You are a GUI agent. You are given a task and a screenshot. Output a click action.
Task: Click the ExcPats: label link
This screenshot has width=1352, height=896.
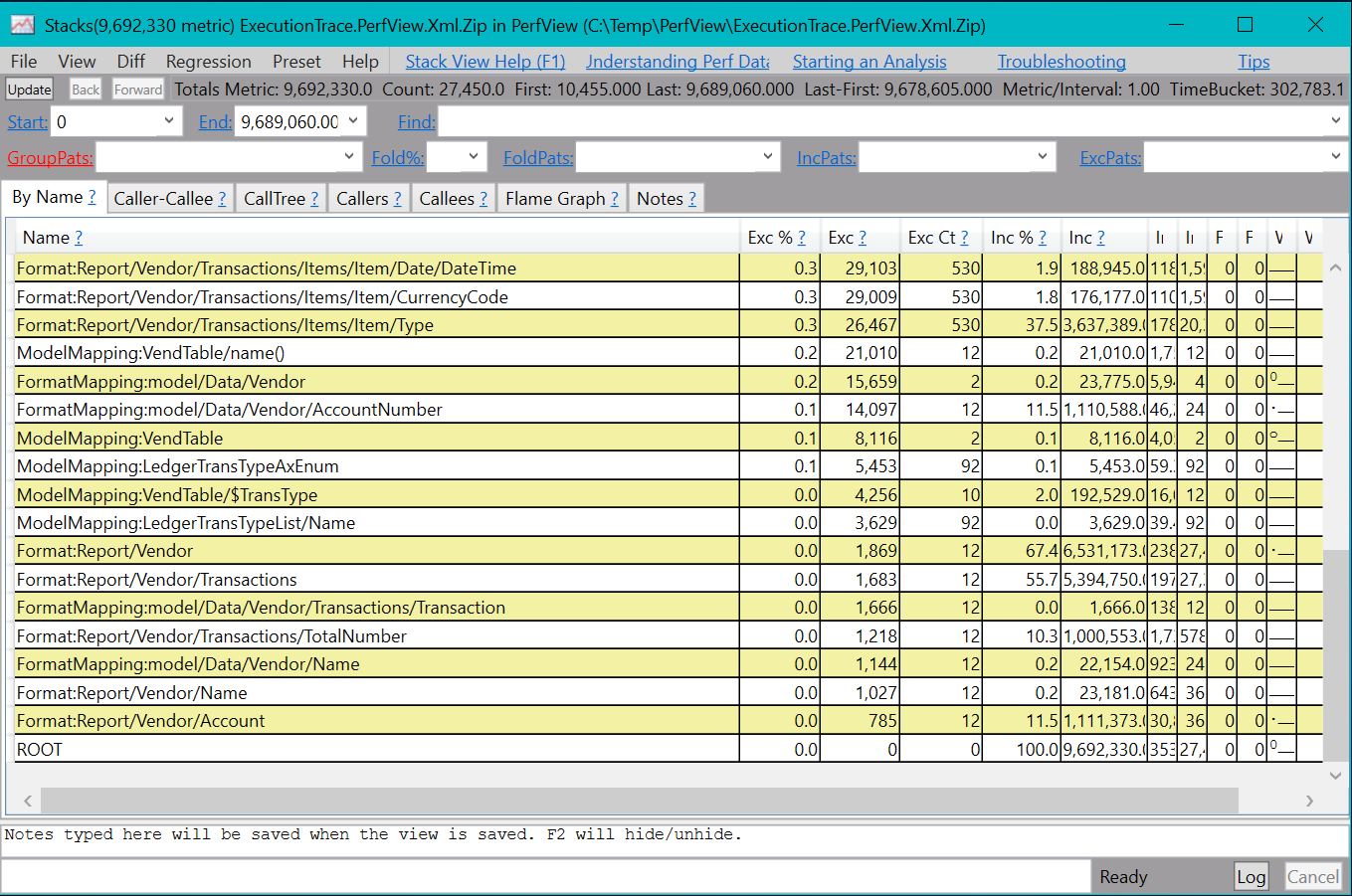(x=1111, y=158)
